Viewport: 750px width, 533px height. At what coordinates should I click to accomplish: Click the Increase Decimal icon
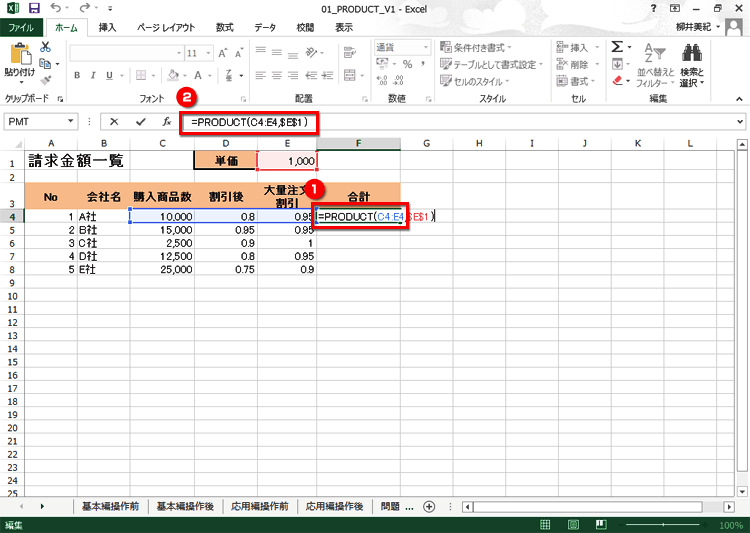[x=382, y=80]
